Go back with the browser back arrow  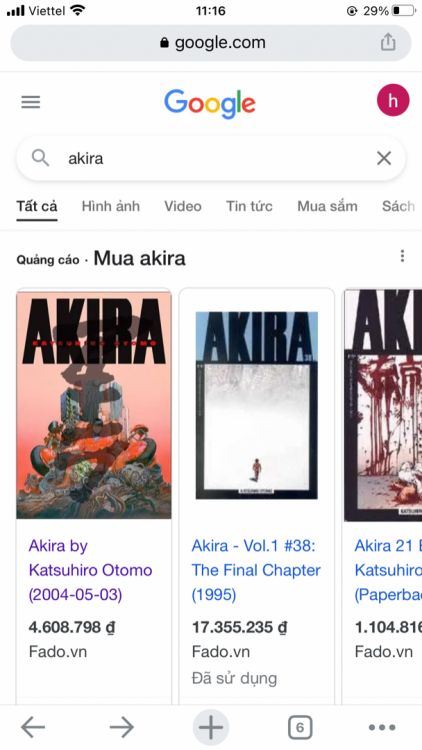pyautogui.click(x=33, y=728)
